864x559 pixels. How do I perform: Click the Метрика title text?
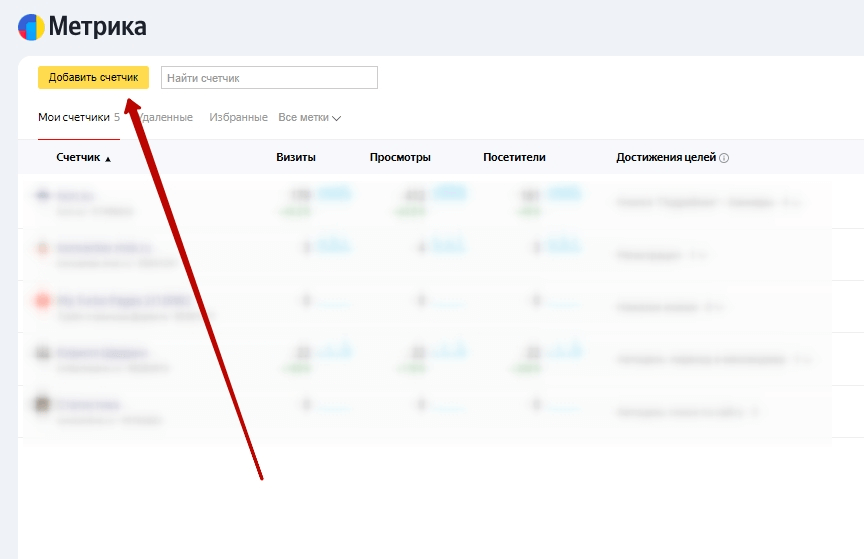pyautogui.click(x=98, y=26)
